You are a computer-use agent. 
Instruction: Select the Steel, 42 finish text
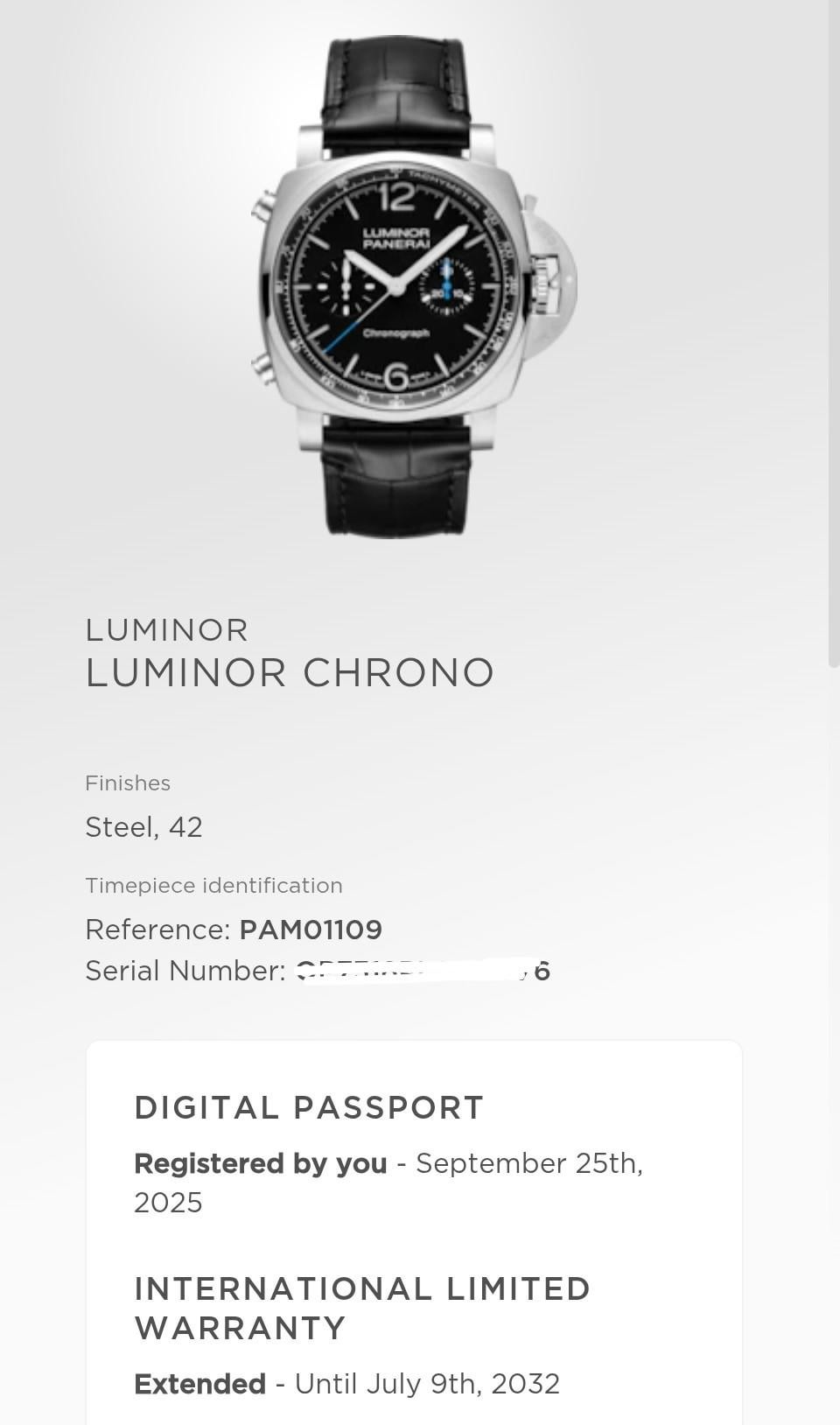[x=143, y=827]
